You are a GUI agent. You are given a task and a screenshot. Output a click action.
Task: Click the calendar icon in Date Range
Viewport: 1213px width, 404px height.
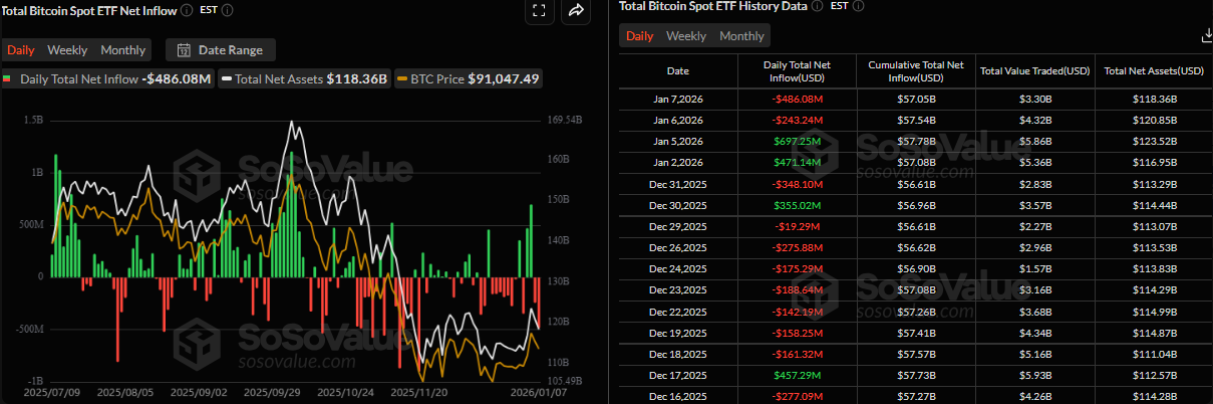click(185, 50)
